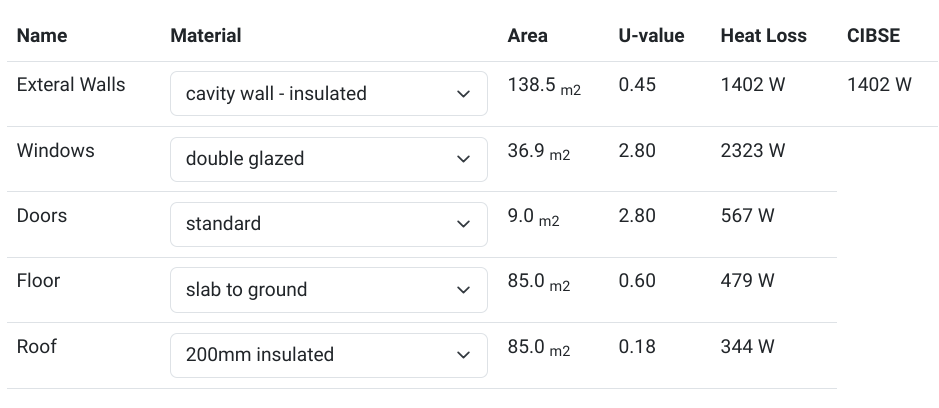Click the U-value column header
Screen dimensions: 939x408
[651, 36]
